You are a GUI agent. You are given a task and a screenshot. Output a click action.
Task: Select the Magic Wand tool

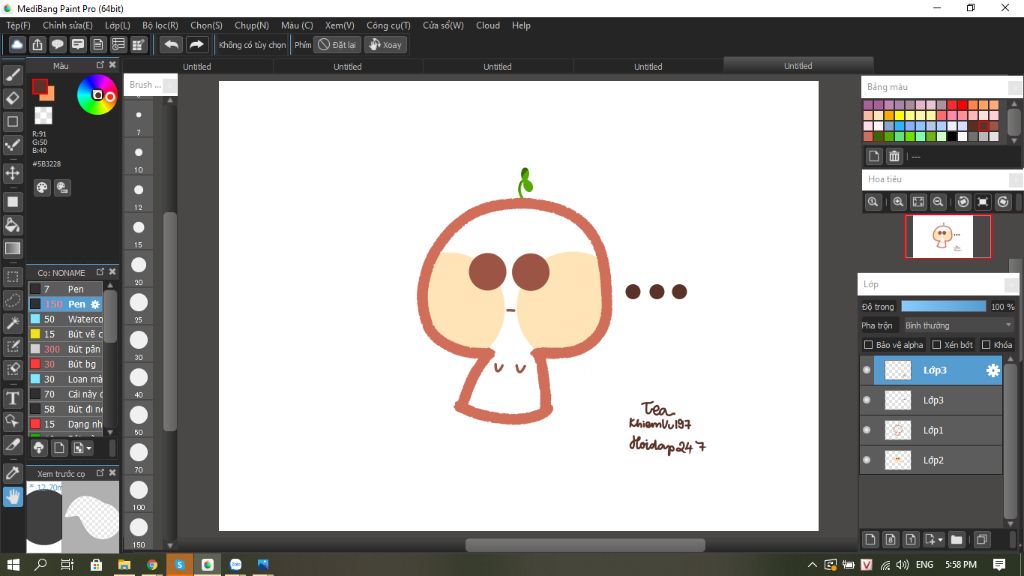coord(13,323)
